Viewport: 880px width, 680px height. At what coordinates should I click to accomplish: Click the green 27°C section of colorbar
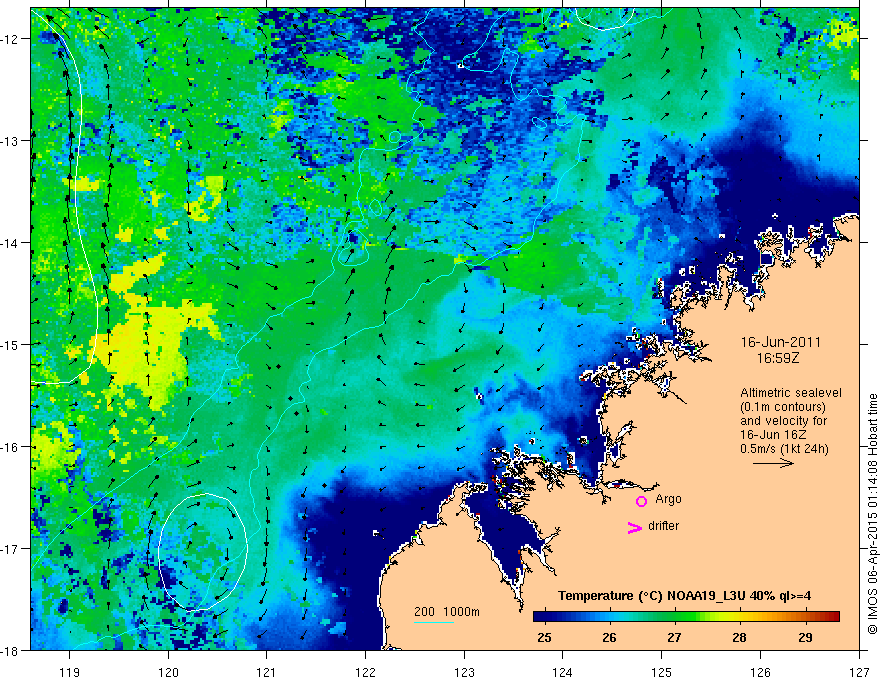(675, 617)
